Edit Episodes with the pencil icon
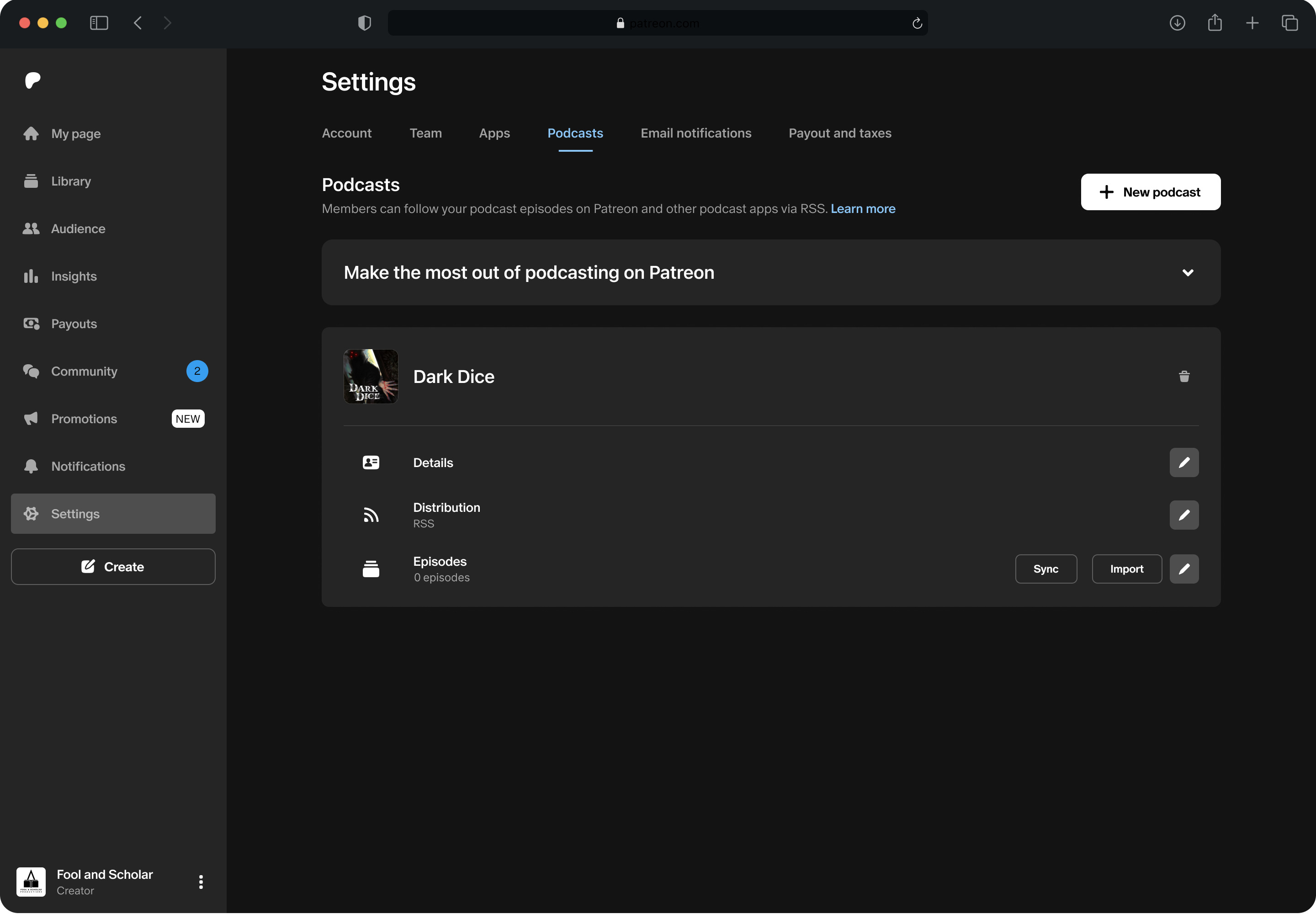This screenshot has width=1316, height=914. (1184, 569)
